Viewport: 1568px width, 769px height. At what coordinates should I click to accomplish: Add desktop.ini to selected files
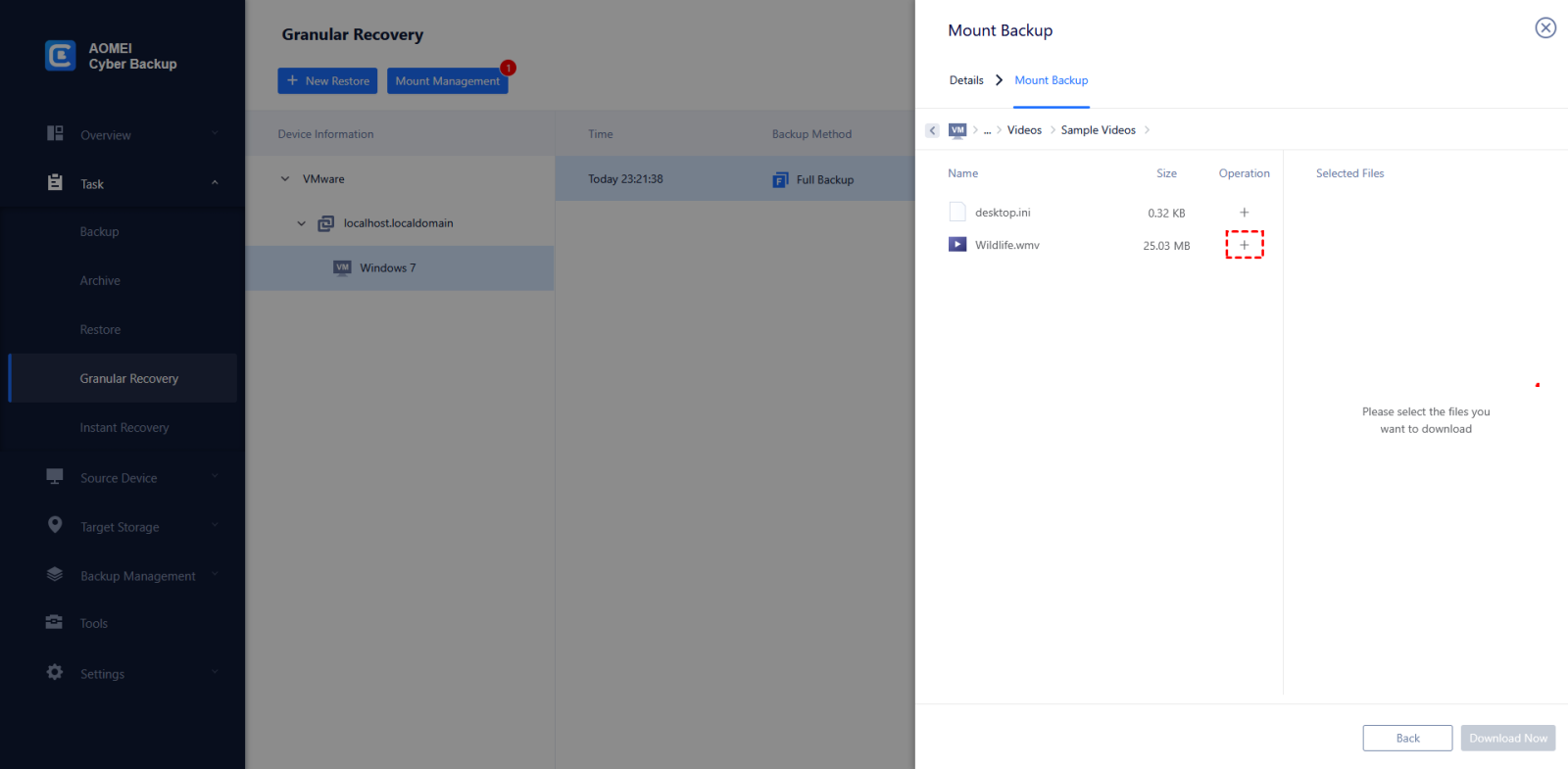tap(1245, 213)
